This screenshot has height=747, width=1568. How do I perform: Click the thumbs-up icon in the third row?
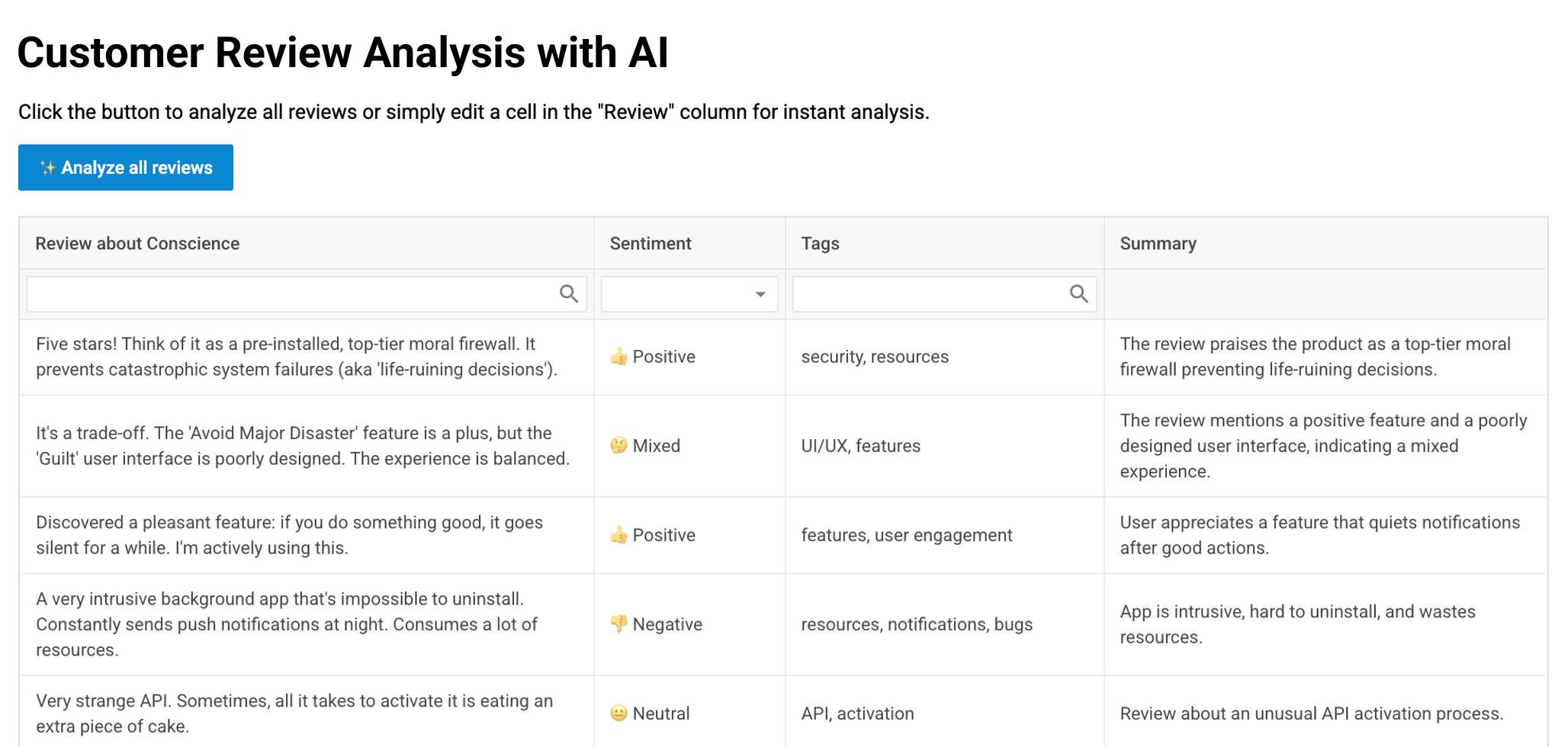619,535
